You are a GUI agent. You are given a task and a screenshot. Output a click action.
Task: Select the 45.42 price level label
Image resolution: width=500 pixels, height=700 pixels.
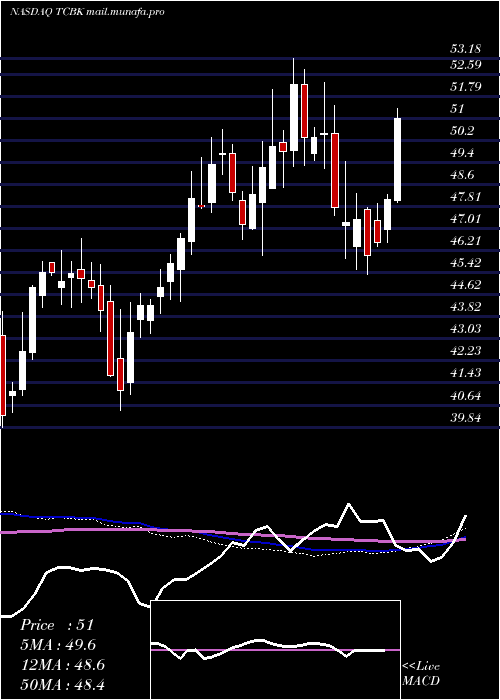(x=466, y=262)
